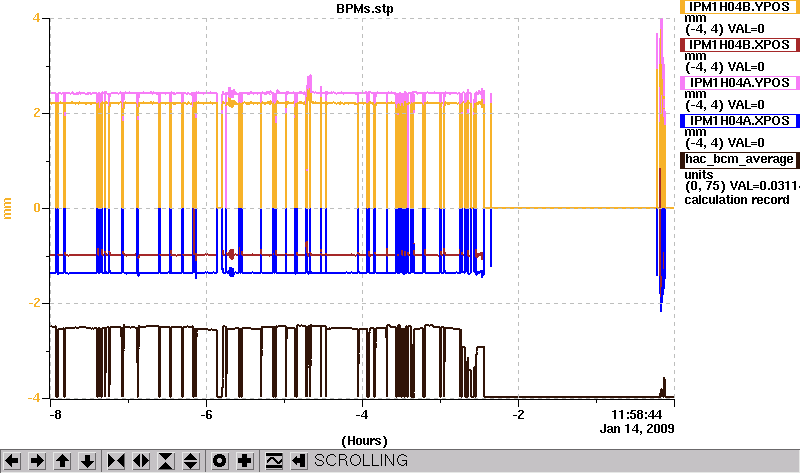The height and width of the screenshot is (473, 800).
Task: Select the IPM1H04A.YPOS legend entry
Action: click(x=740, y=83)
